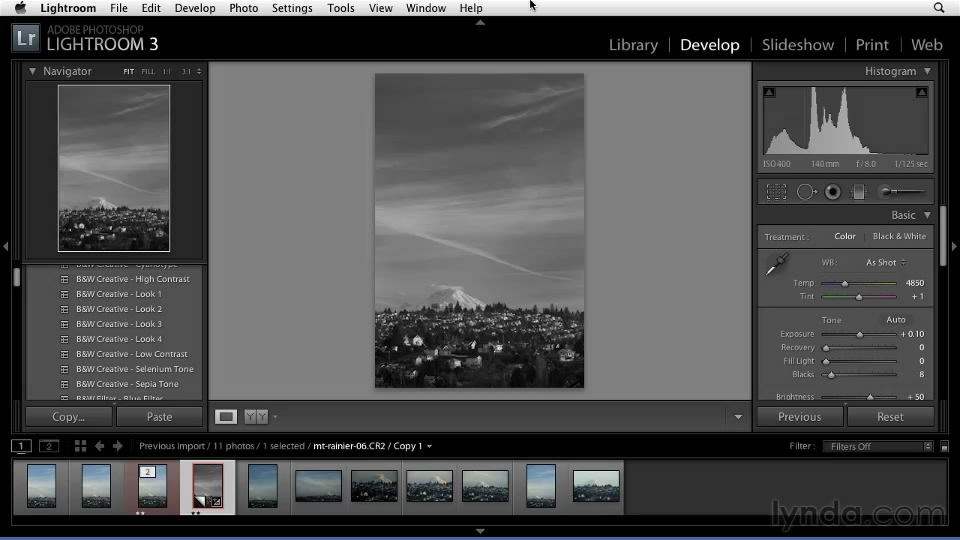The height and width of the screenshot is (540, 960).
Task: Collapse the Navigator panel
Action: click(32, 71)
